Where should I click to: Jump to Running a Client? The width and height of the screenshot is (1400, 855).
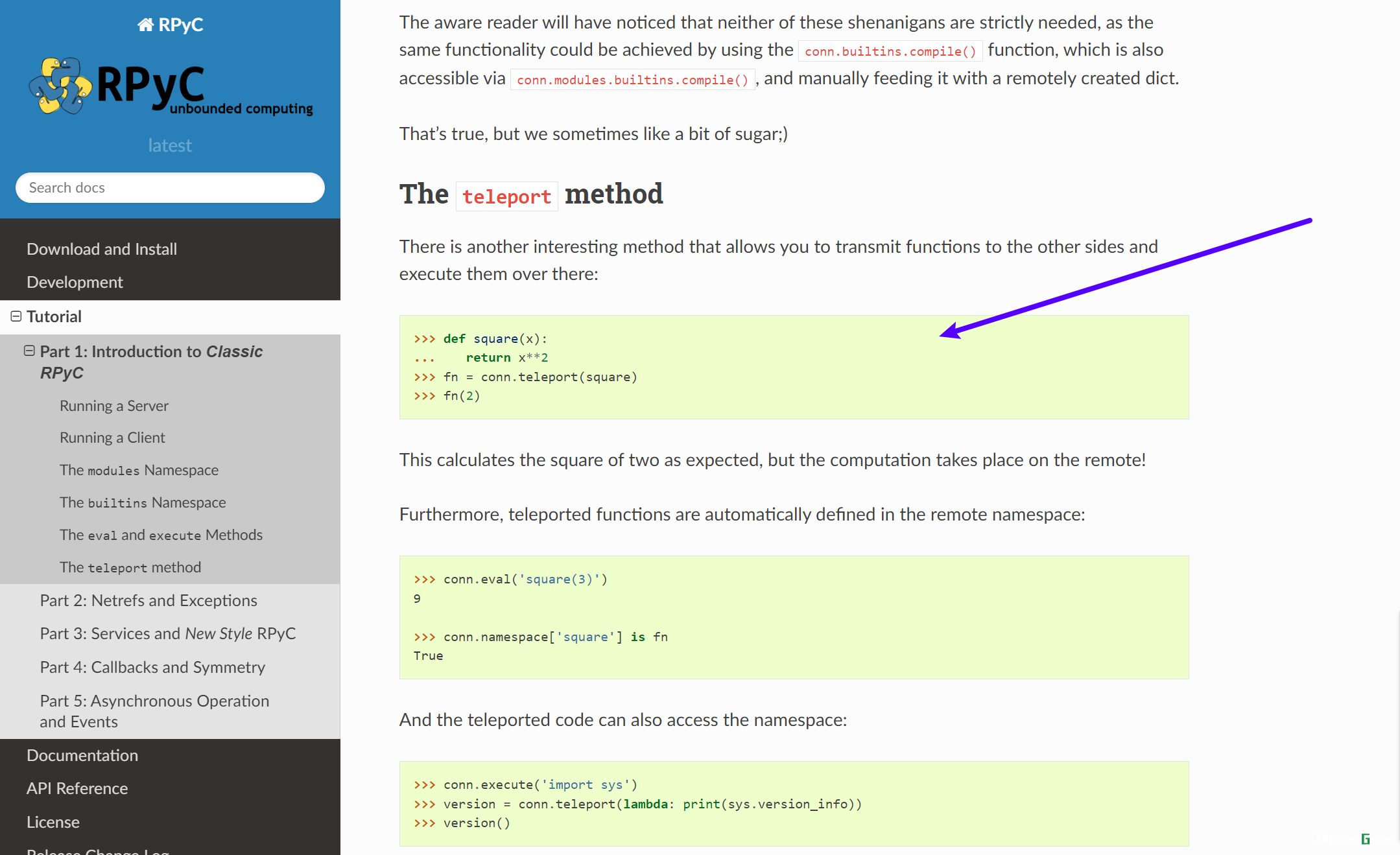(112, 438)
